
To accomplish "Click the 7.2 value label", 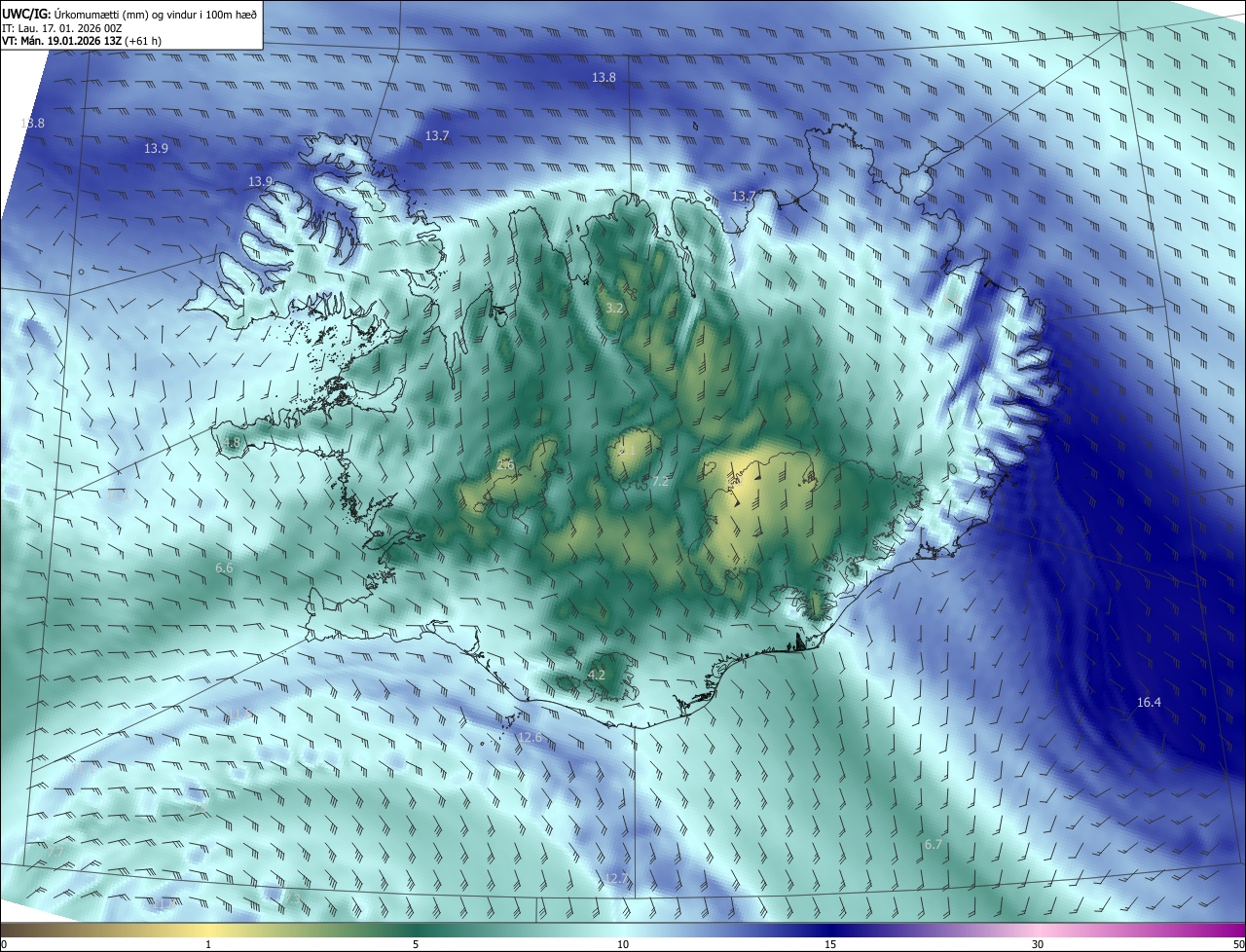I will pos(661,481).
